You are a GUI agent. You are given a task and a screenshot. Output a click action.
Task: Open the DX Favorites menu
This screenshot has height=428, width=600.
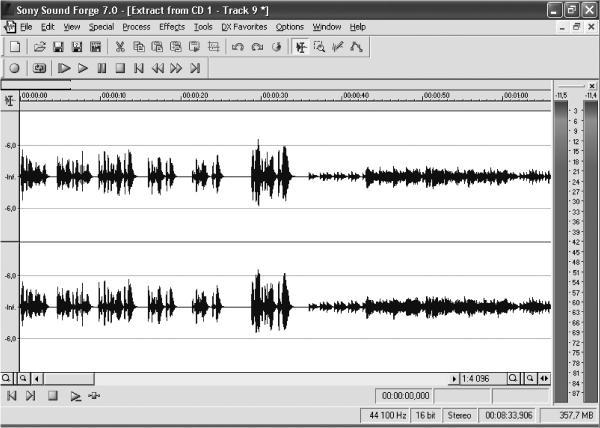[x=244, y=27]
